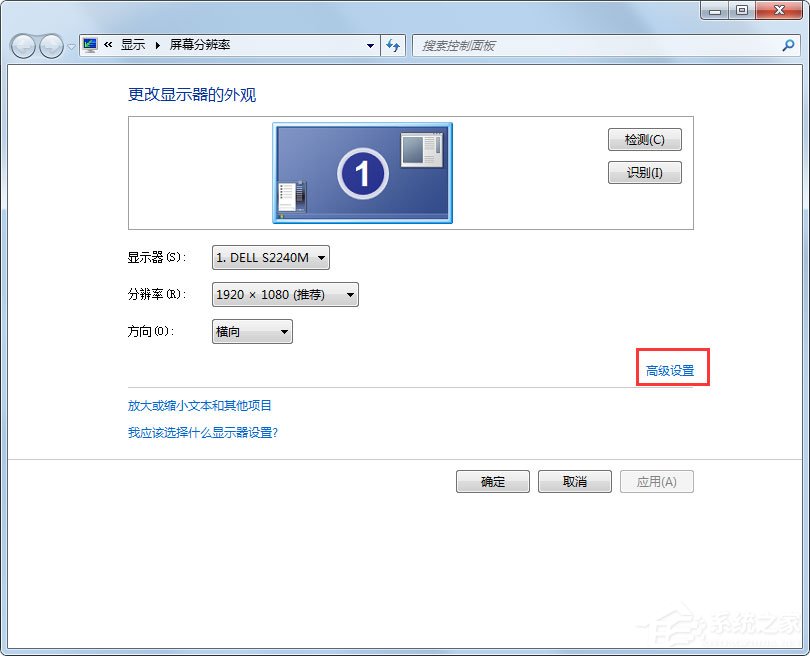The image size is (810, 656).
Task: Confirm settings with the 确定 button
Action: pos(492,481)
